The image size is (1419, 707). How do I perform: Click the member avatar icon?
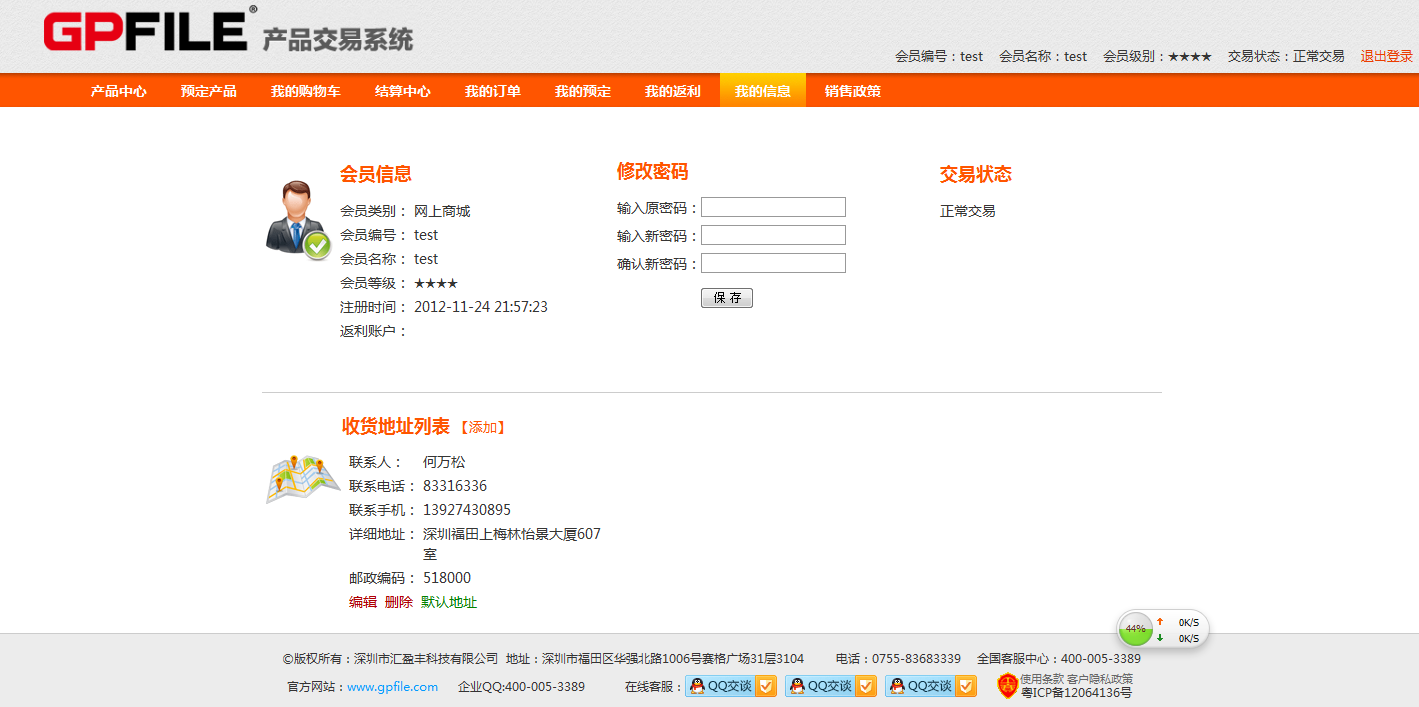coord(297,219)
